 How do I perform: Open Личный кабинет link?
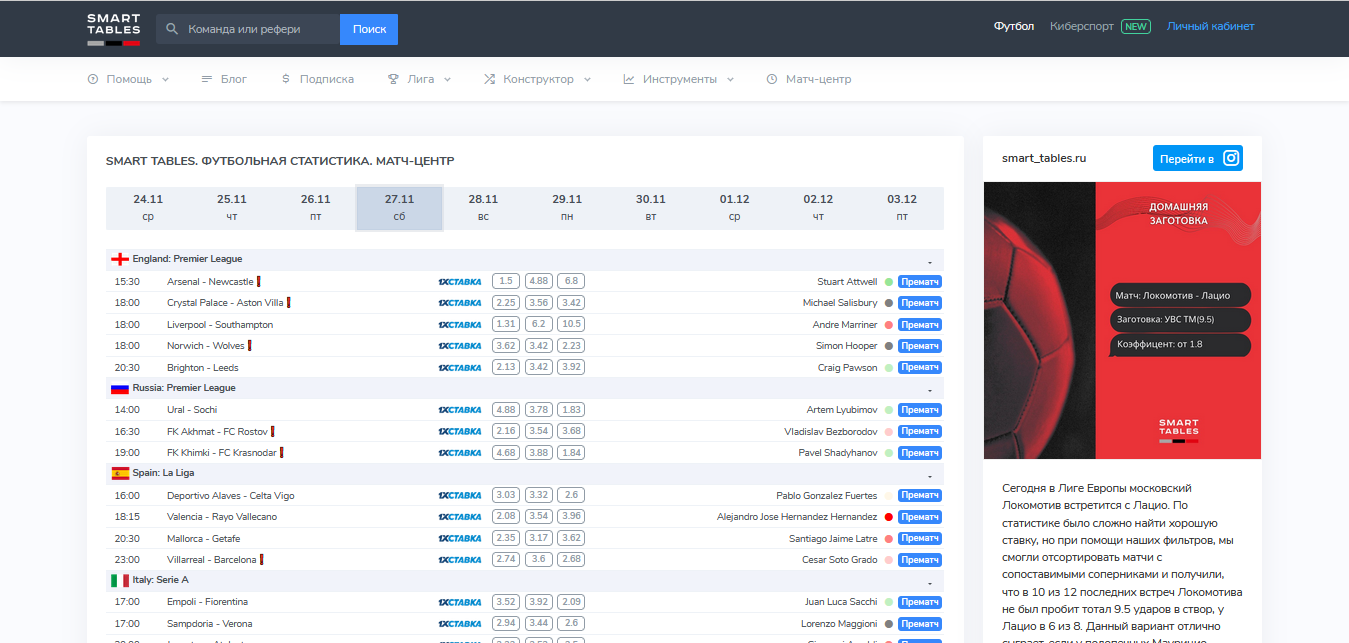(x=1210, y=27)
